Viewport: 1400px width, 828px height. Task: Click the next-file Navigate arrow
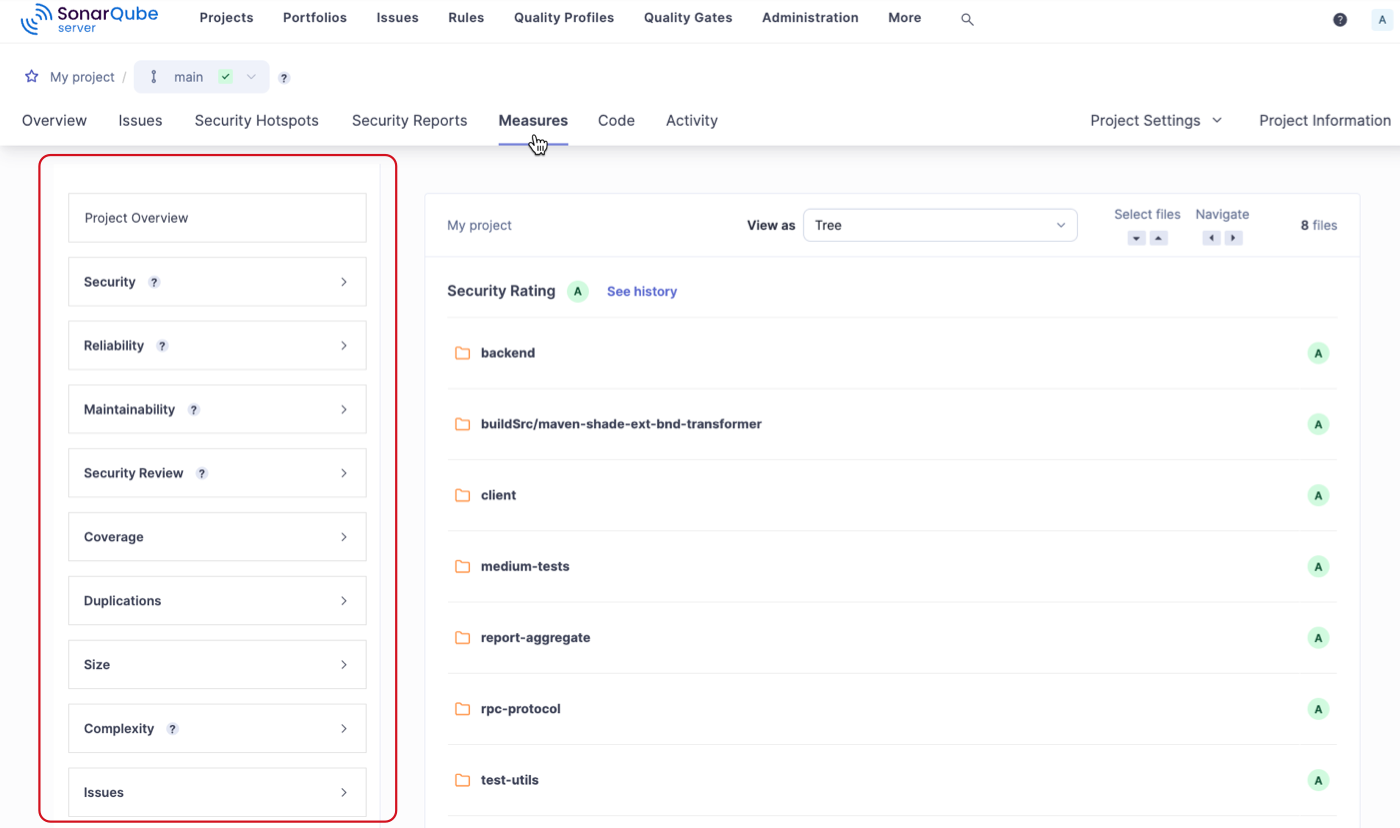[1233, 238]
